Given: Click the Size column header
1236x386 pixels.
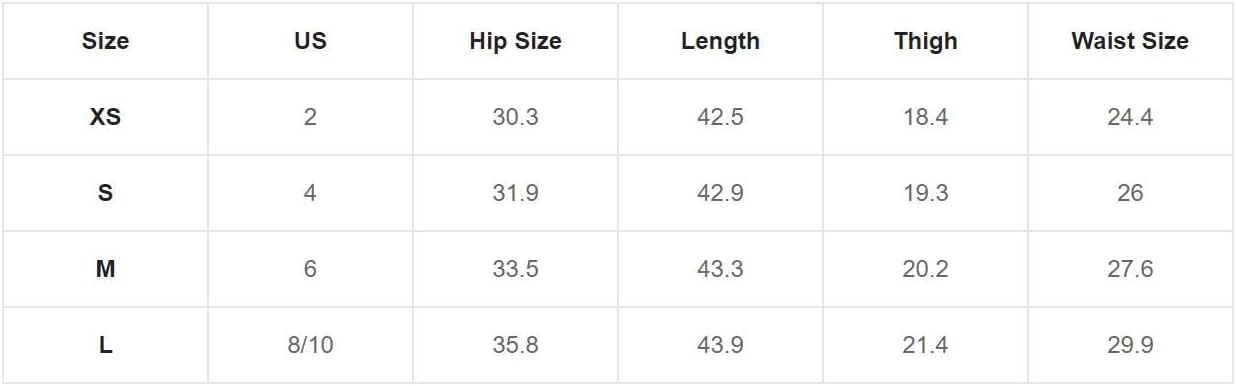Looking at the screenshot, I should click(105, 42).
